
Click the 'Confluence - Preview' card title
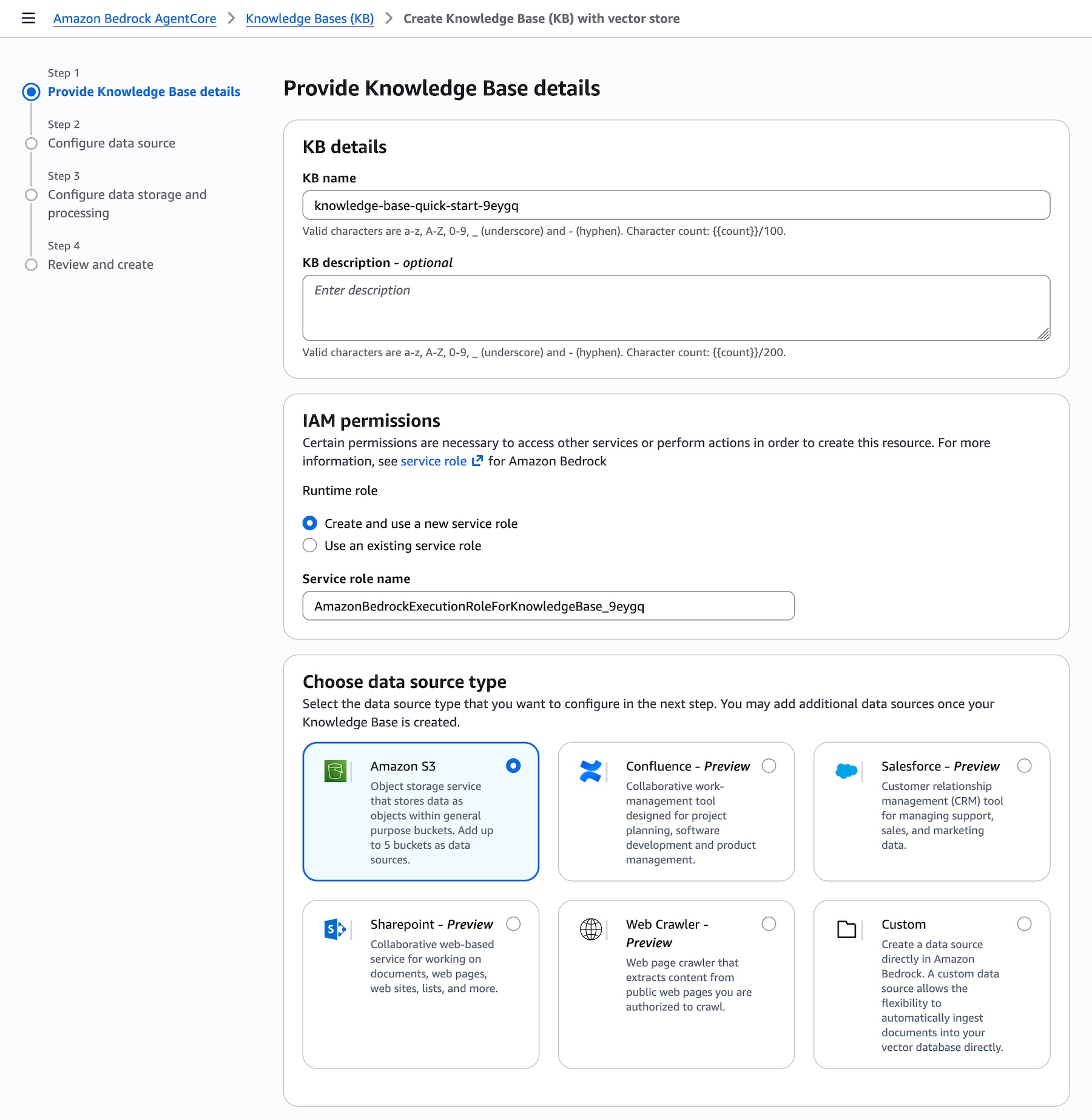coord(688,766)
